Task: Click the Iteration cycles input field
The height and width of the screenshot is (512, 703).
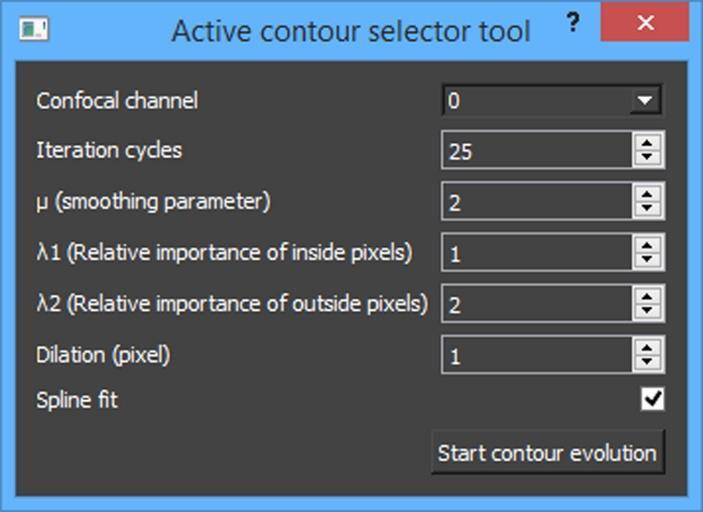Action: [537, 150]
